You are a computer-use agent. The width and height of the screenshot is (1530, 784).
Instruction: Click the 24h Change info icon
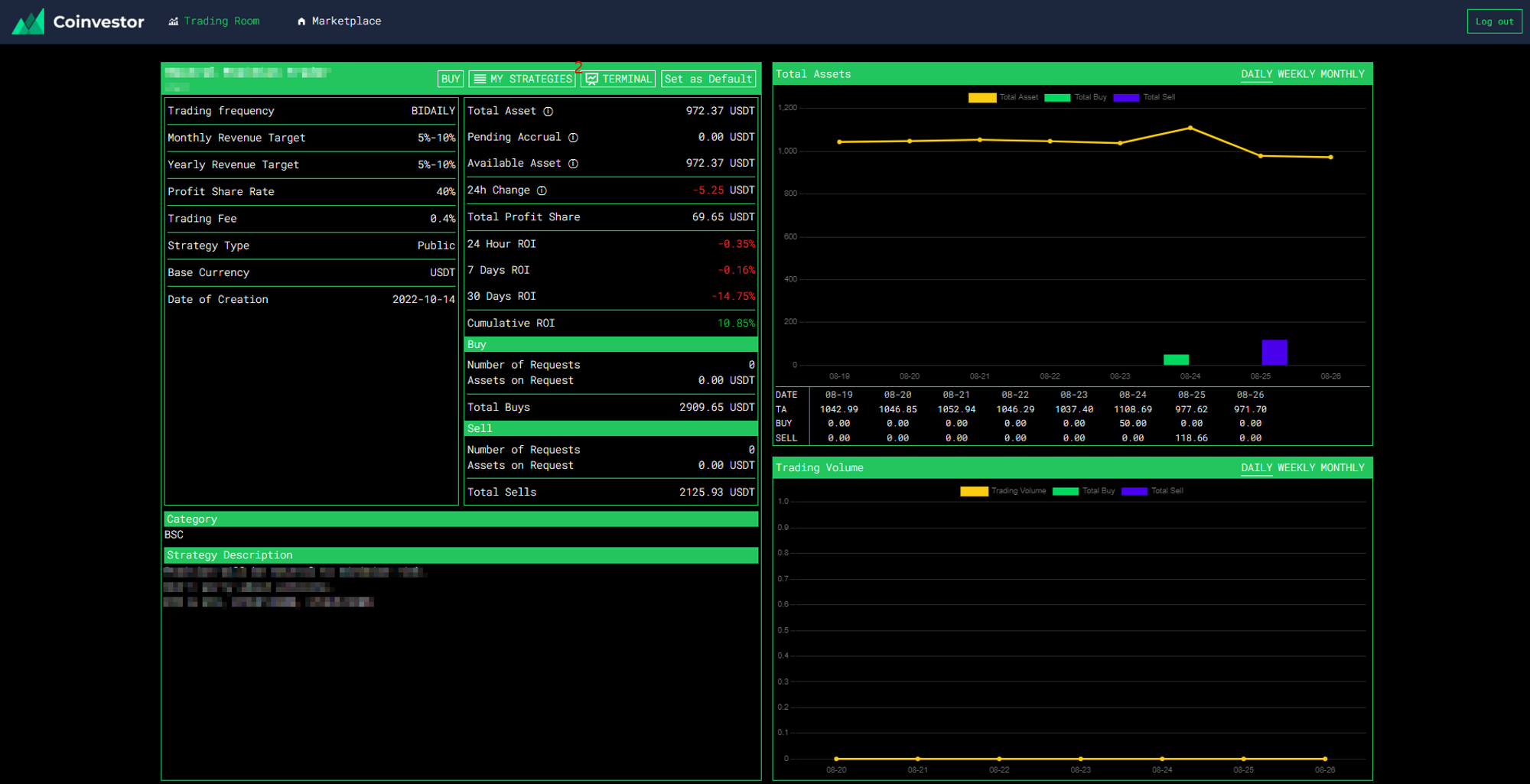[542, 190]
